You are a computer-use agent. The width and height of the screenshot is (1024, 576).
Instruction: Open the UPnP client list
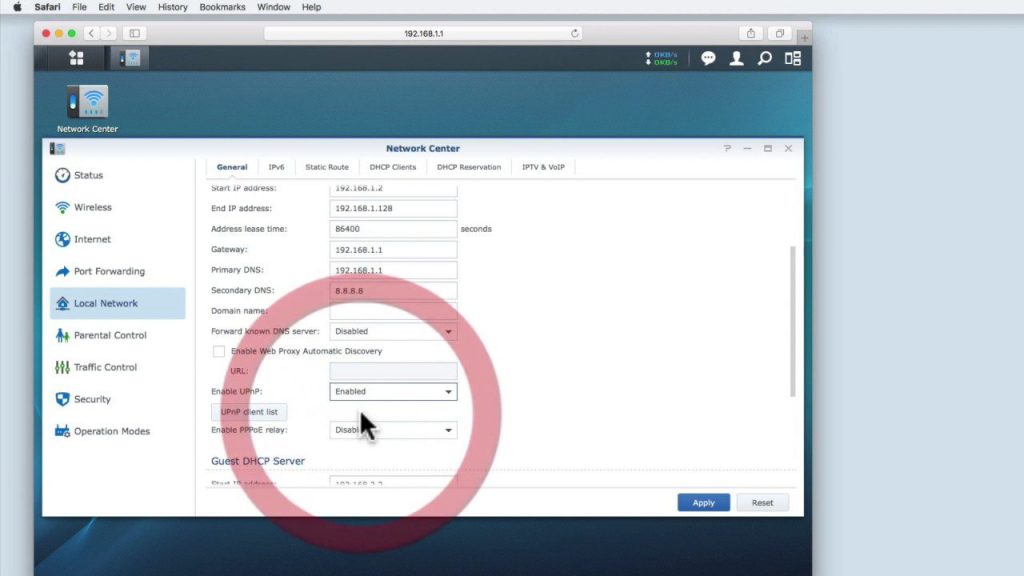[249, 412]
